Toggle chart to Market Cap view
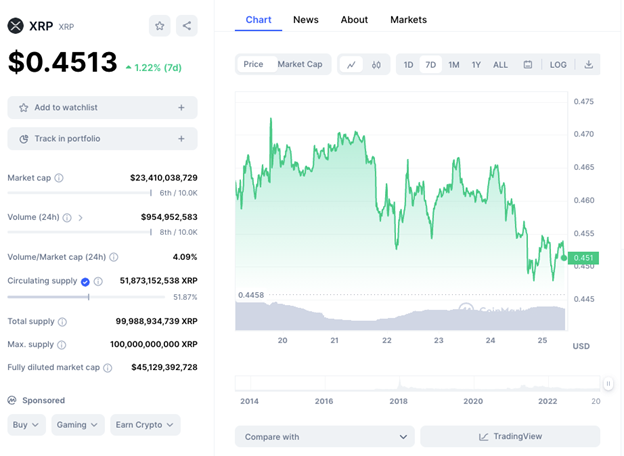Screen dimensions: 624x456 (x=300, y=65)
